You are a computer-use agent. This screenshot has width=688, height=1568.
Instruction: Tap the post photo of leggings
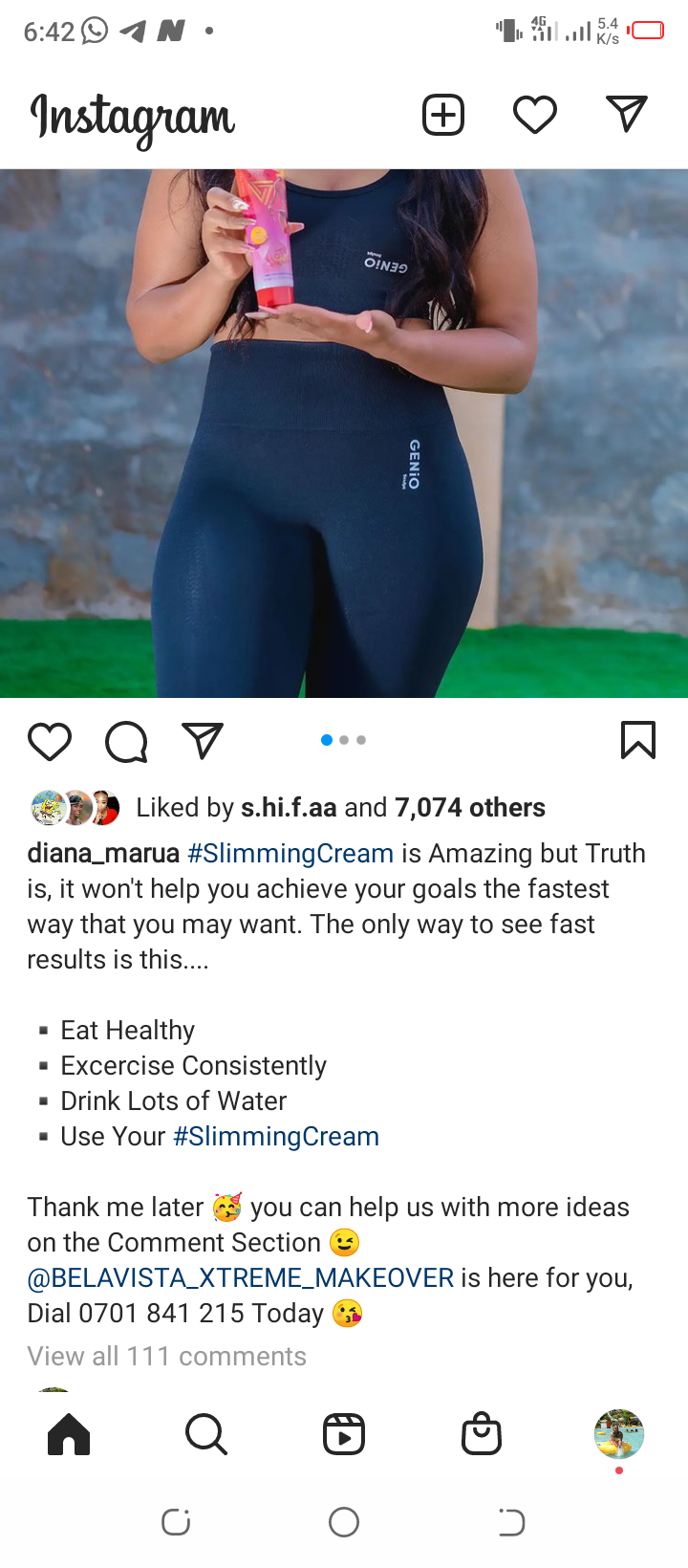pyautogui.click(x=344, y=433)
